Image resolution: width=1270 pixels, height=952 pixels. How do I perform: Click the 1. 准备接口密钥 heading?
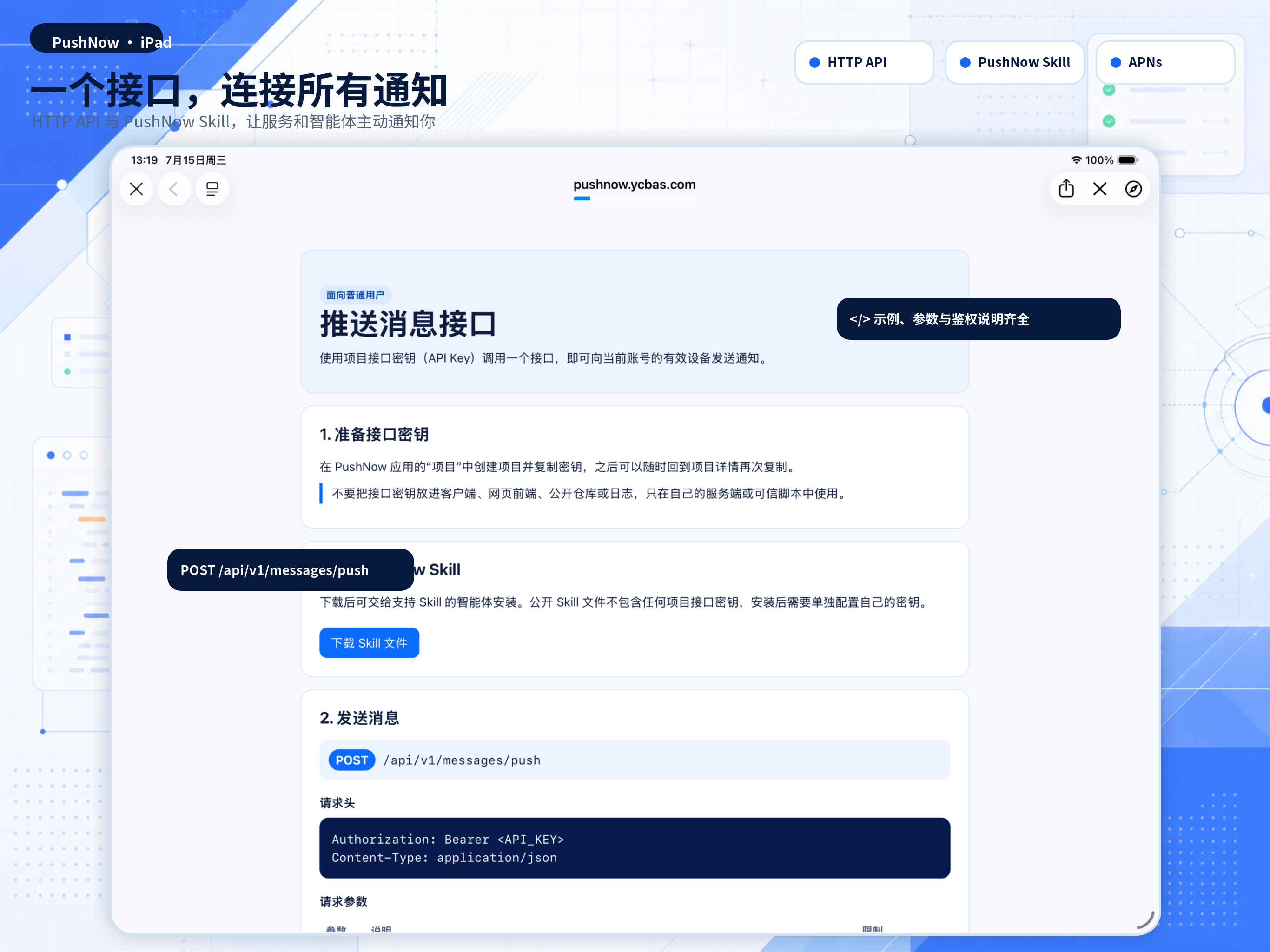click(x=374, y=434)
